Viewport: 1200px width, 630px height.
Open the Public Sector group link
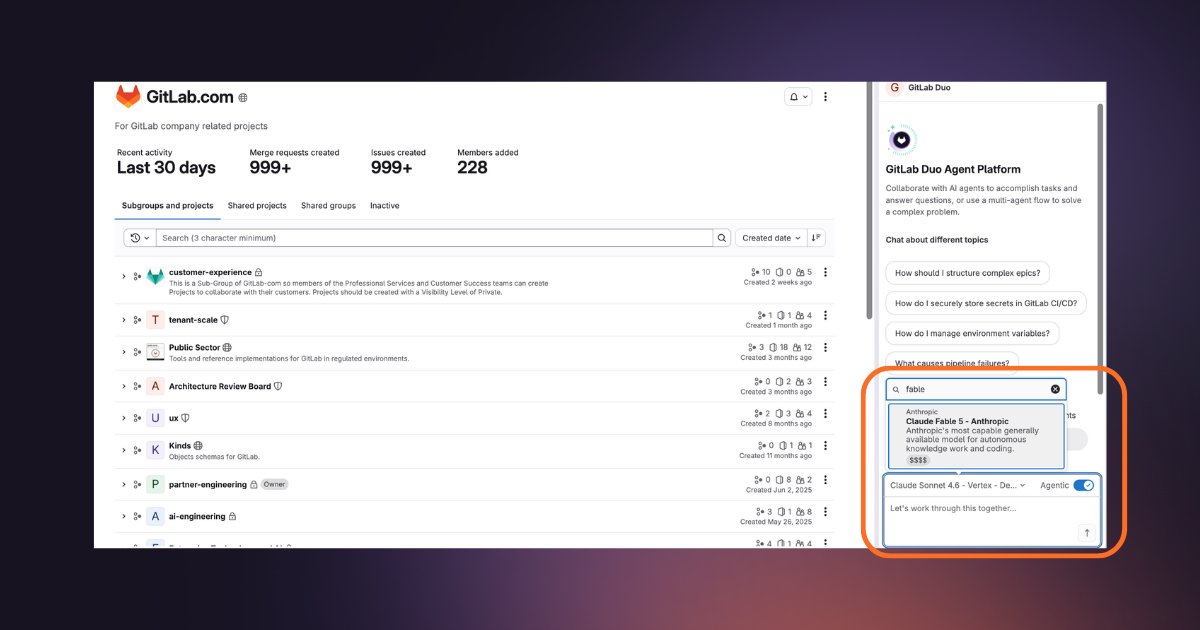(194, 347)
